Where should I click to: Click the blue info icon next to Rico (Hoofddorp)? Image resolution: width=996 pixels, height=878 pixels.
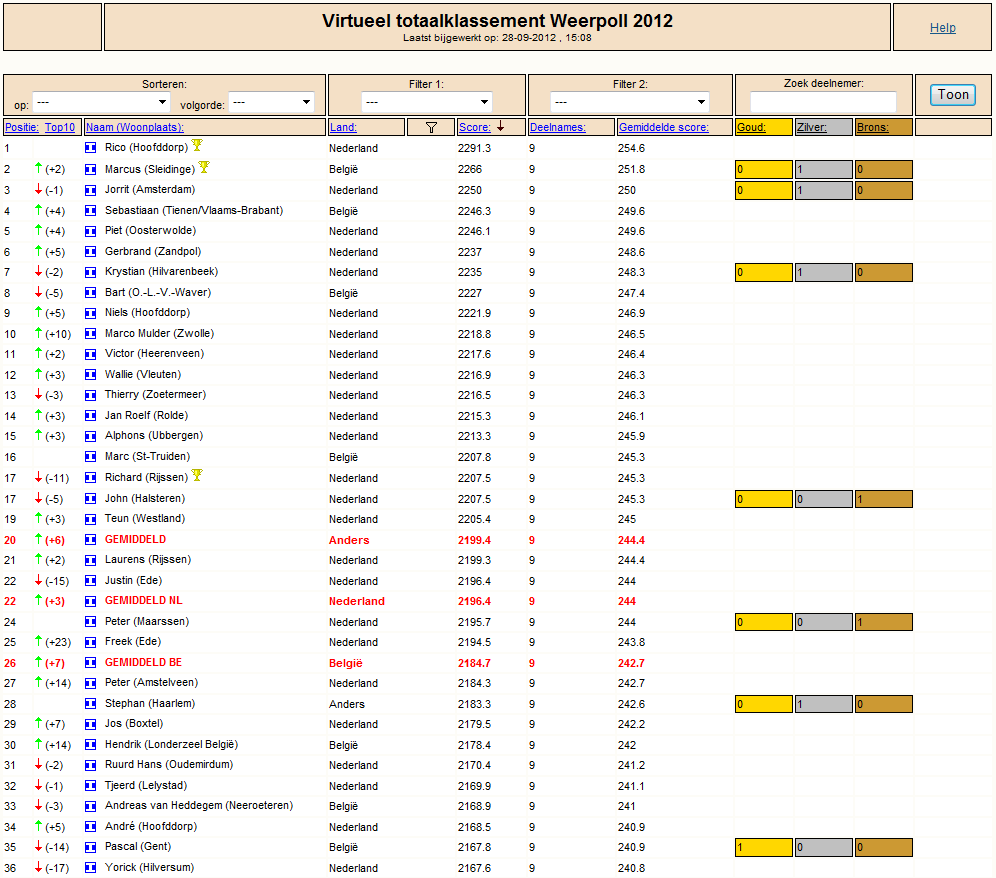(90, 147)
